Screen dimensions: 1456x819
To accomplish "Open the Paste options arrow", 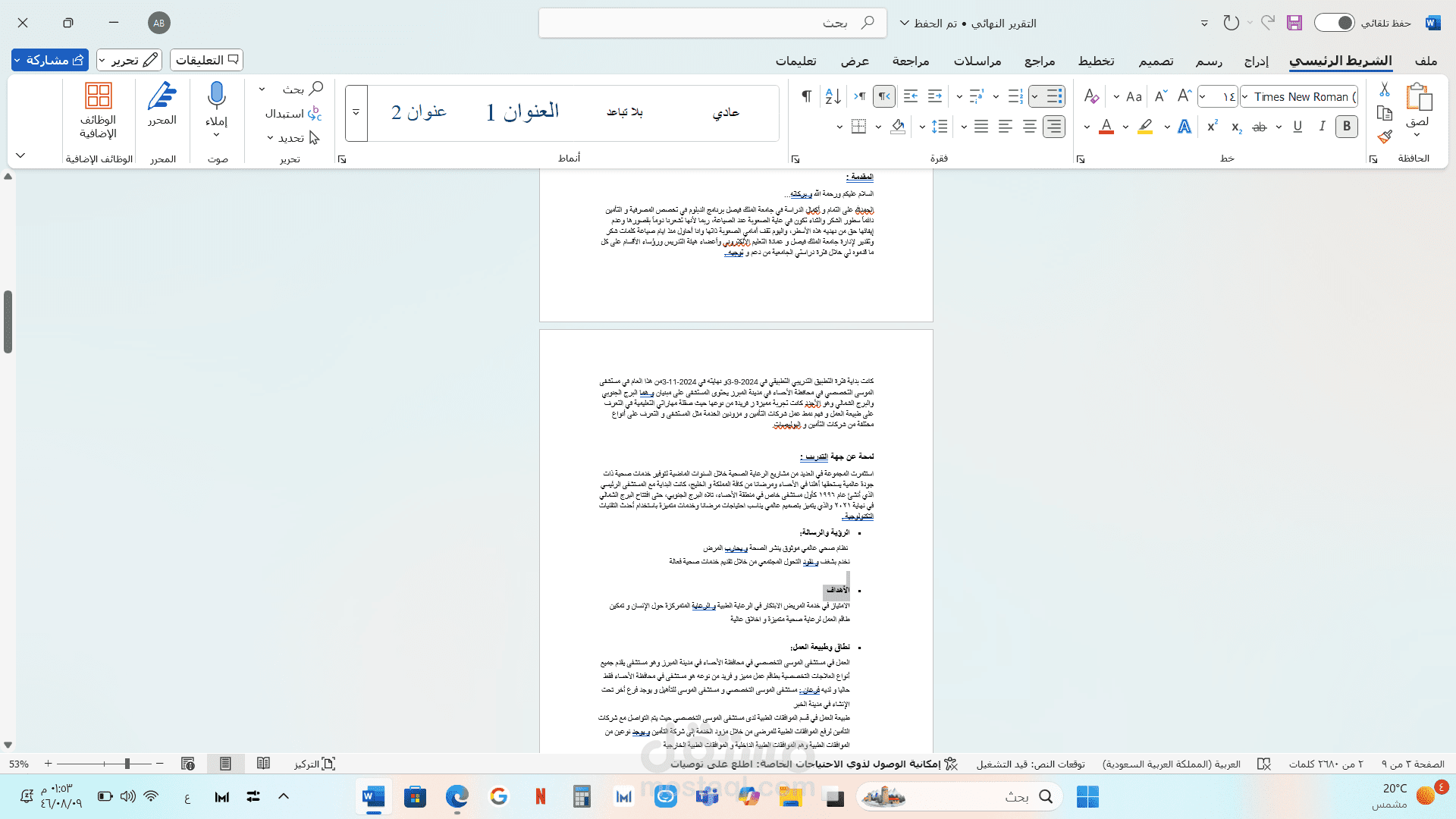I will click(1417, 135).
